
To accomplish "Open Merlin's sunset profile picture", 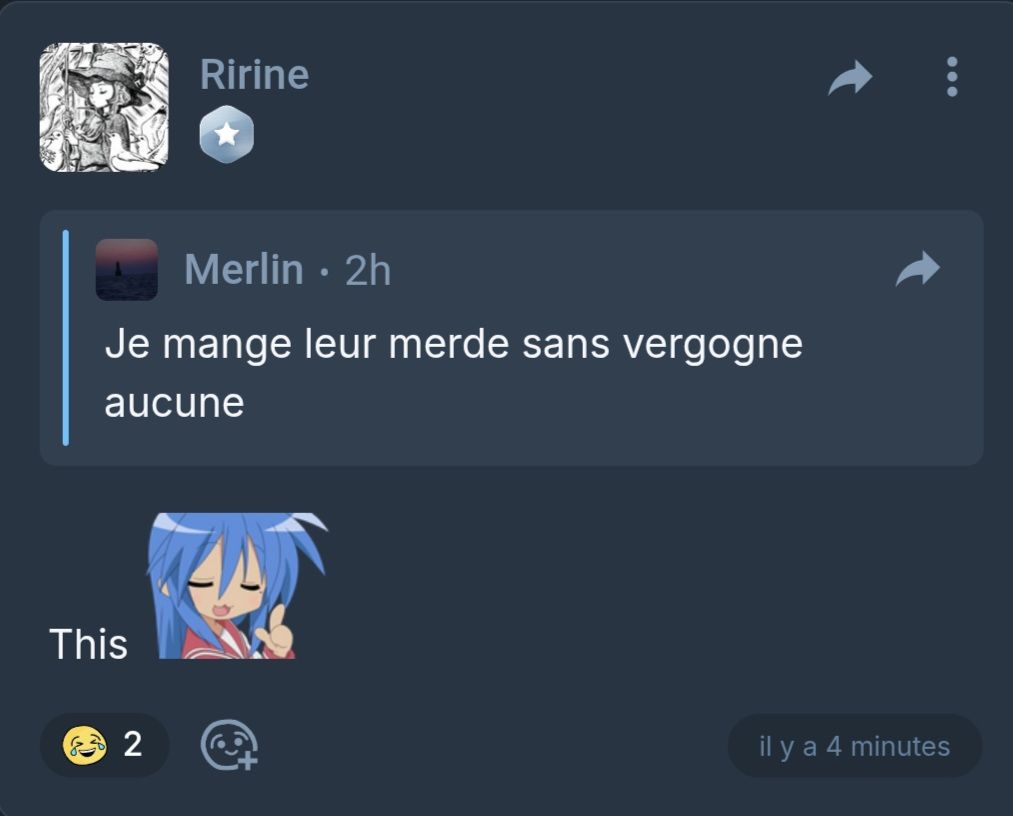I will click(x=126, y=269).
